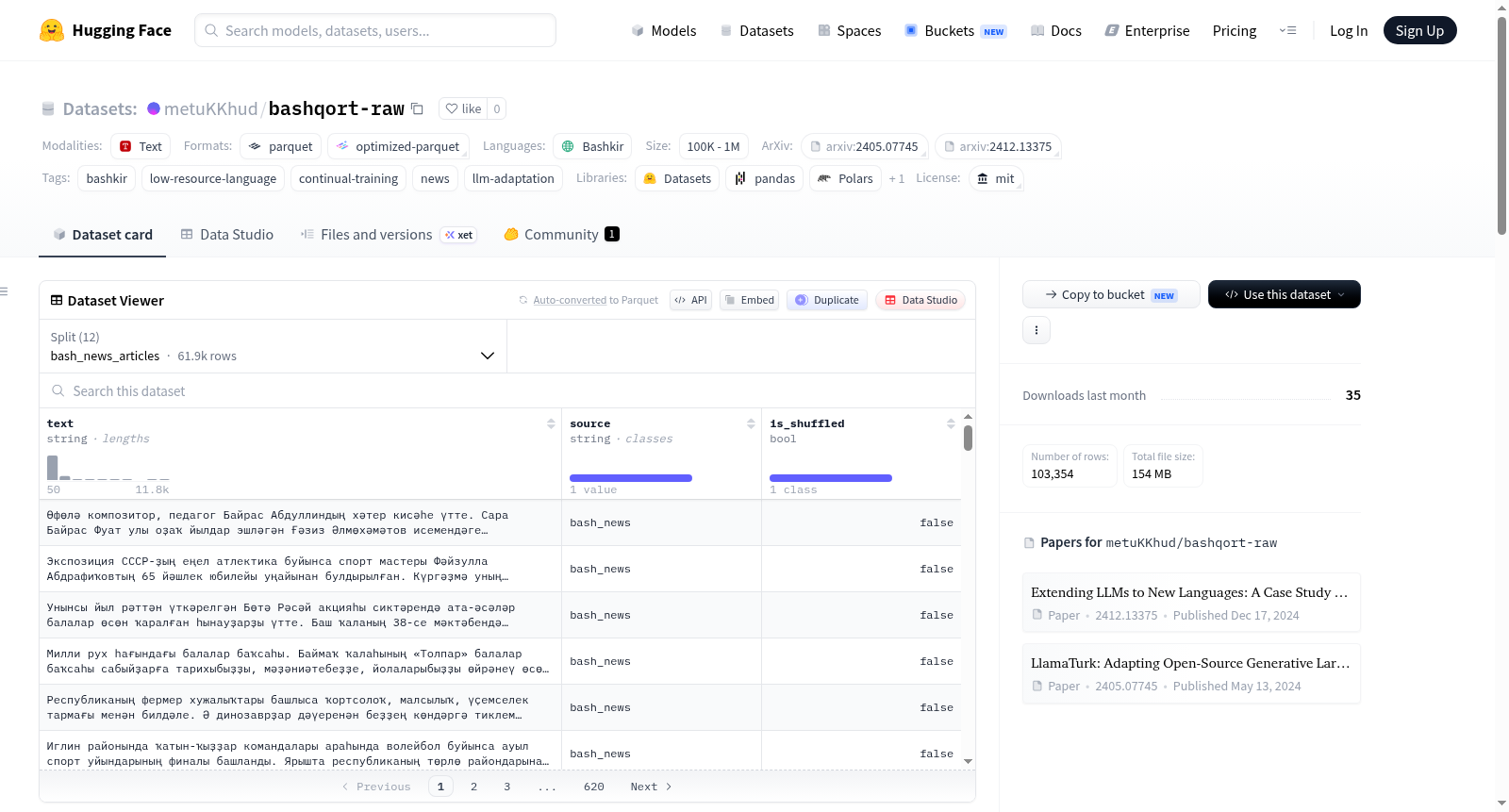Open the Use this dataset dropdown
Image resolution: width=1509 pixels, height=812 pixels.
[1285, 294]
